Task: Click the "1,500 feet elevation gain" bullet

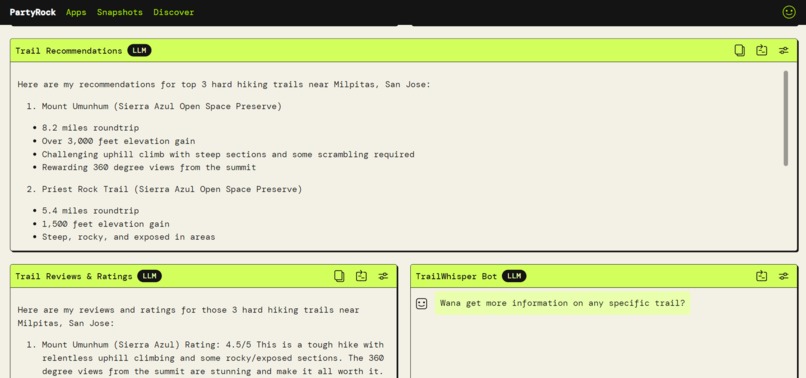Action: pyautogui.click(x=106, y=224)
